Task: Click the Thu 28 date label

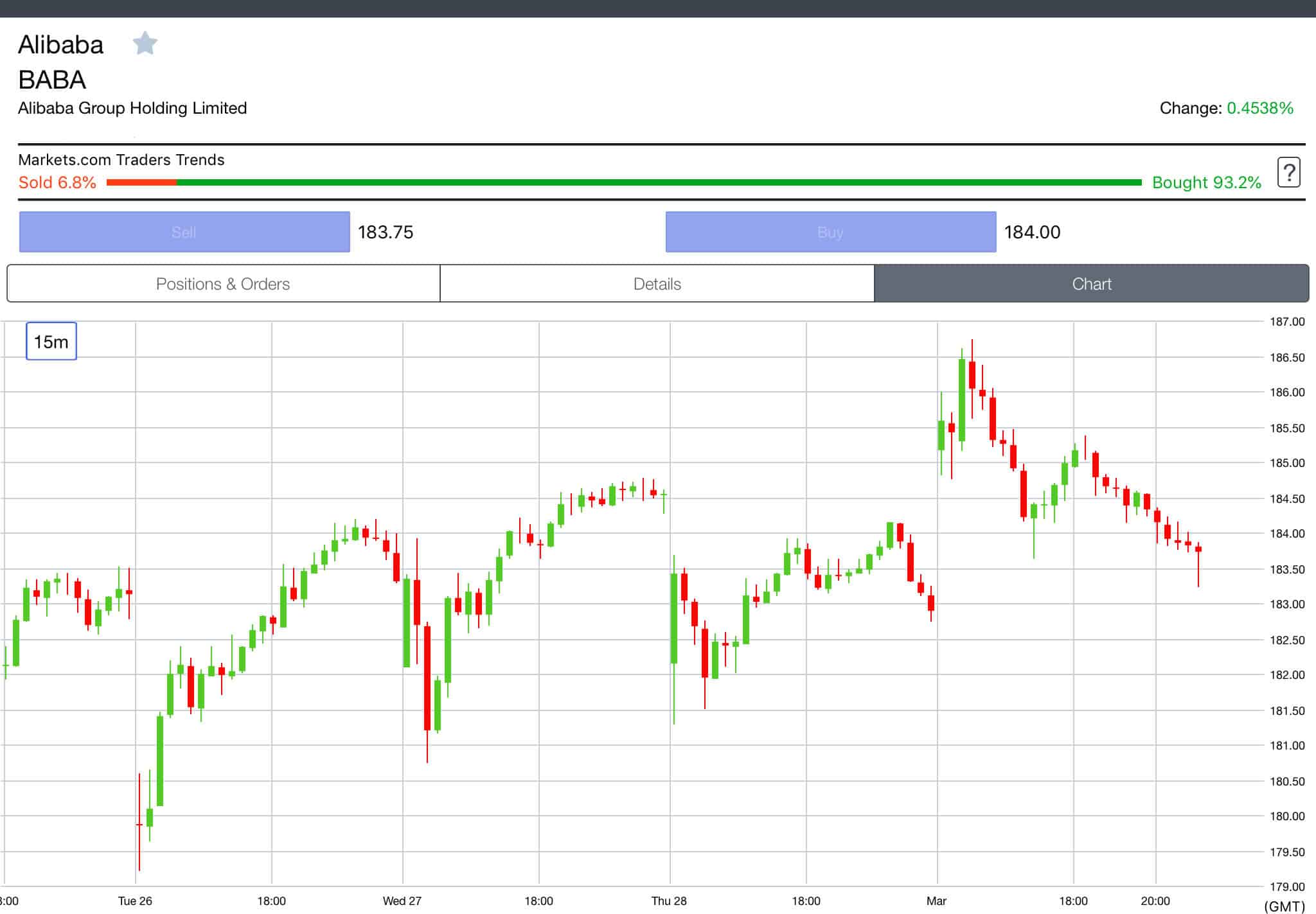Action: [669, 901]
